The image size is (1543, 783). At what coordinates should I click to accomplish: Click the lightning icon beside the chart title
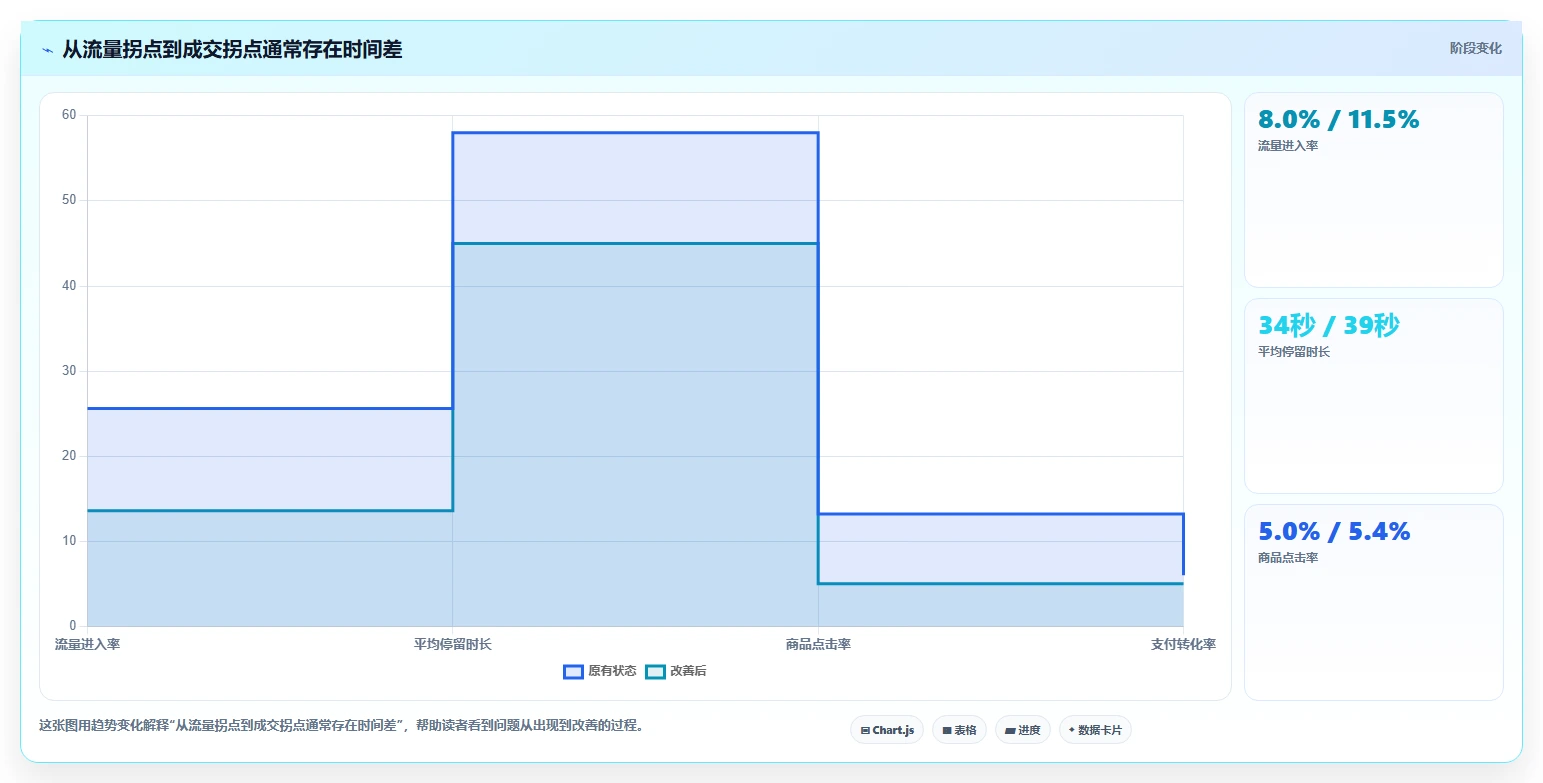point(48,50)
